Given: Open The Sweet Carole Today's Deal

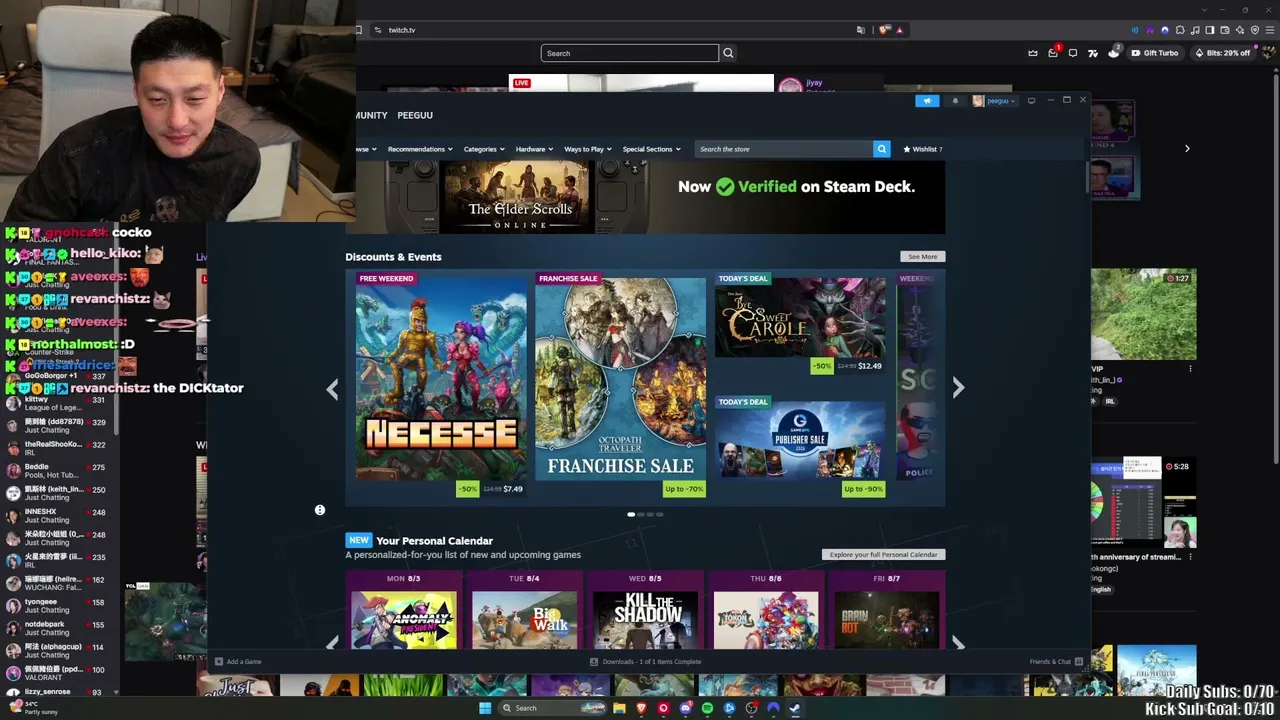Looking at the screenshot, I should pyautogui.click(x=800, y=323).
